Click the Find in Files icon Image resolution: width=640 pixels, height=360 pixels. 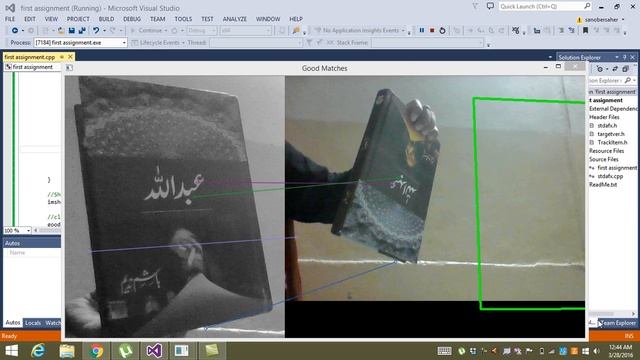(x=296, y=30)
